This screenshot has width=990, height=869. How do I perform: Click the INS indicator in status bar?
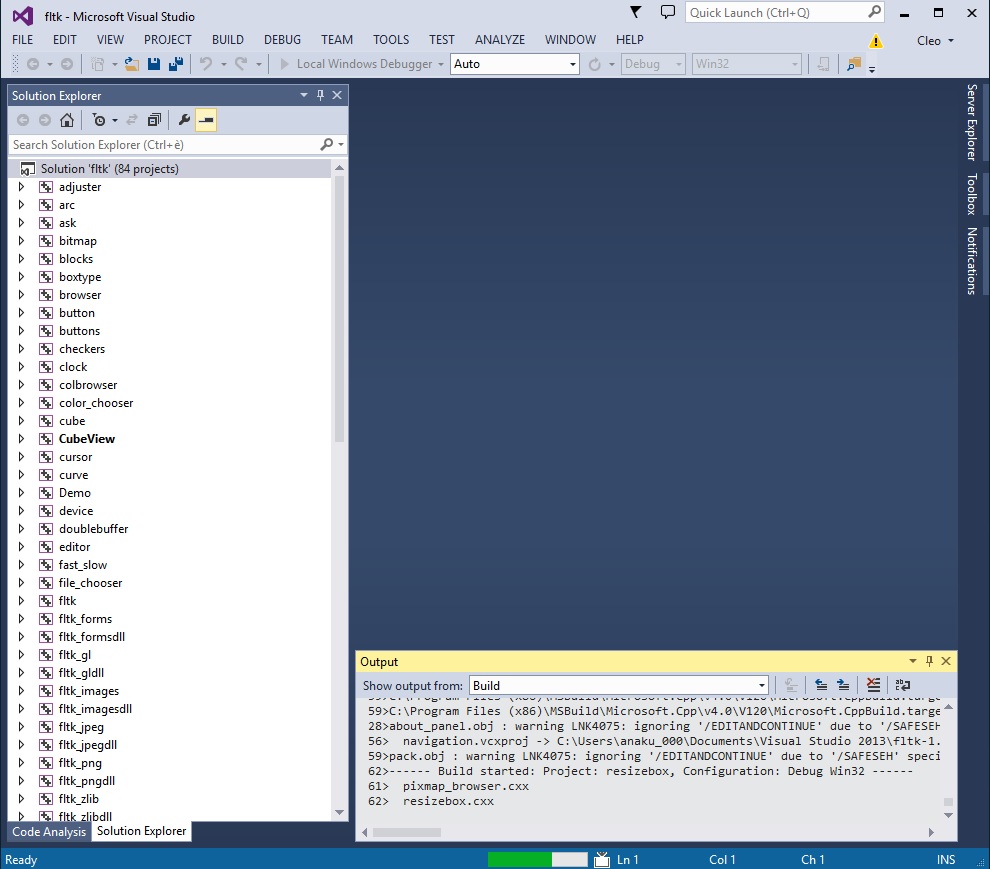click(x=946, y=860)
